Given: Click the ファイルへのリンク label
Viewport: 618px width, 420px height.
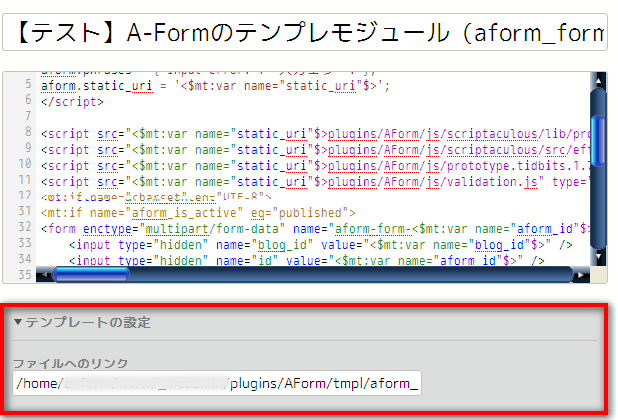Looking at the screenshot, I should 69,362.
